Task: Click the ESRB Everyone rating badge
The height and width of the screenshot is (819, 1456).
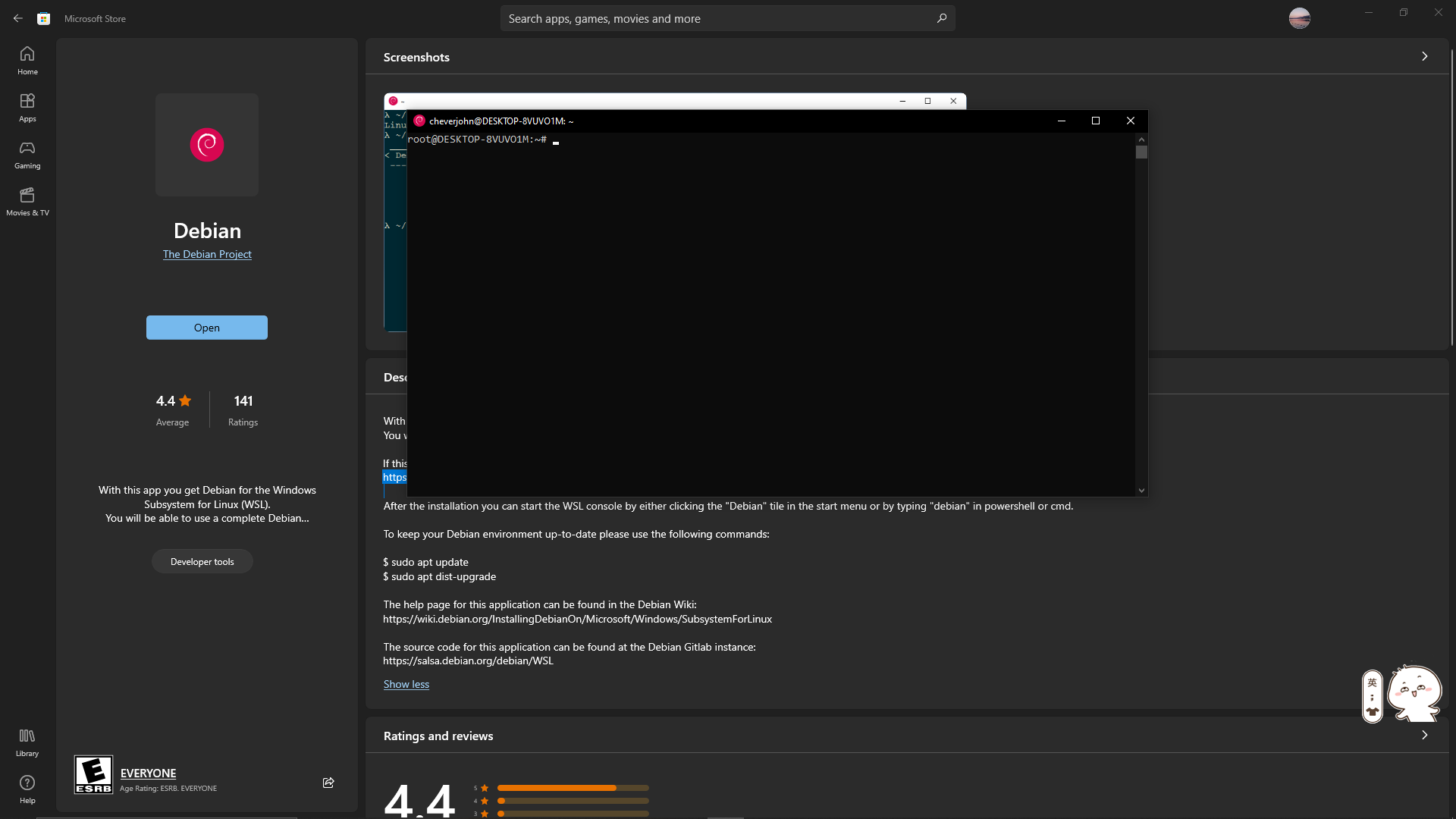Action: (x=93, y=774)
